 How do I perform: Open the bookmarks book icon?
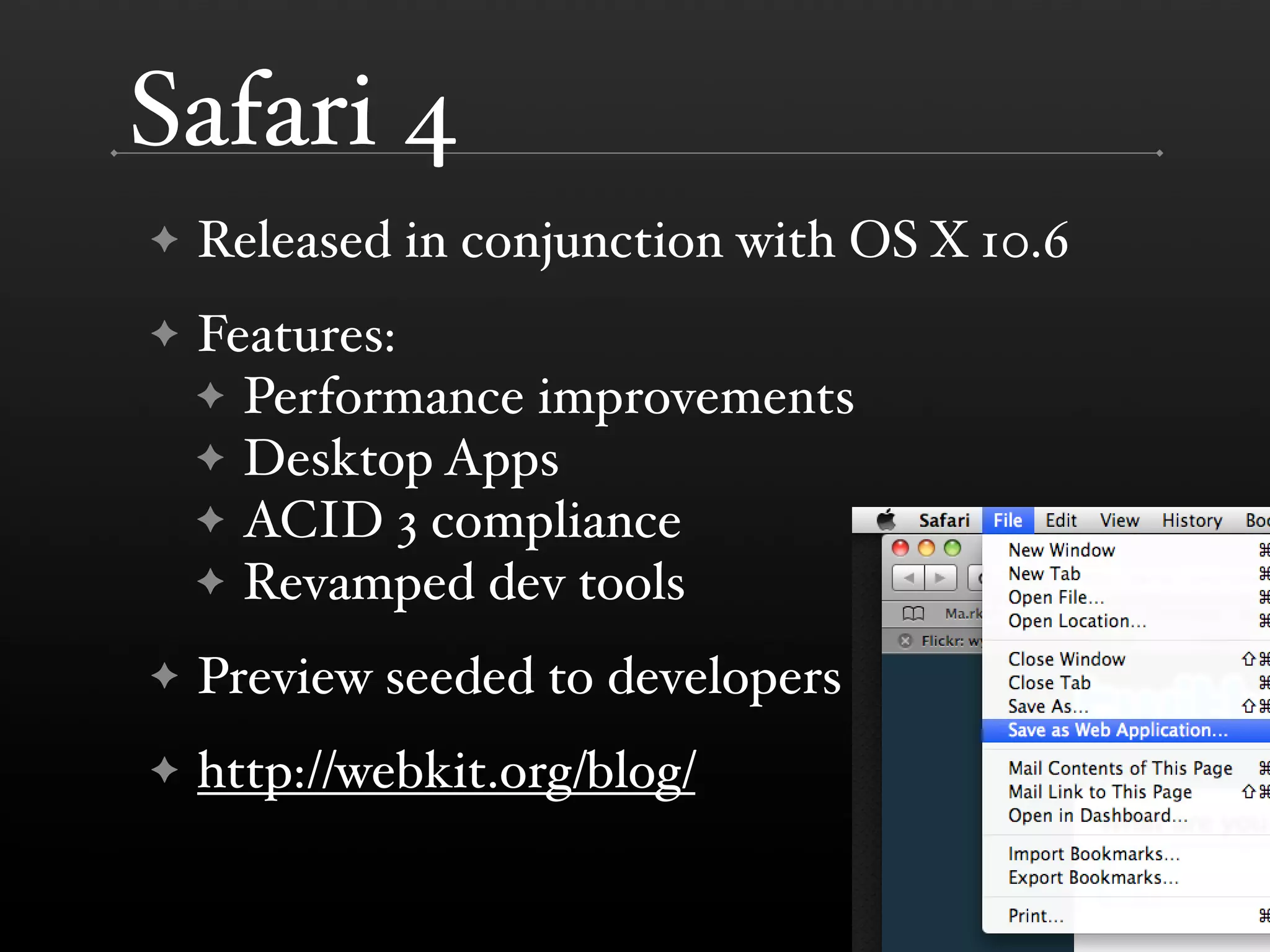pyautogui.click(x=913, y=614)
